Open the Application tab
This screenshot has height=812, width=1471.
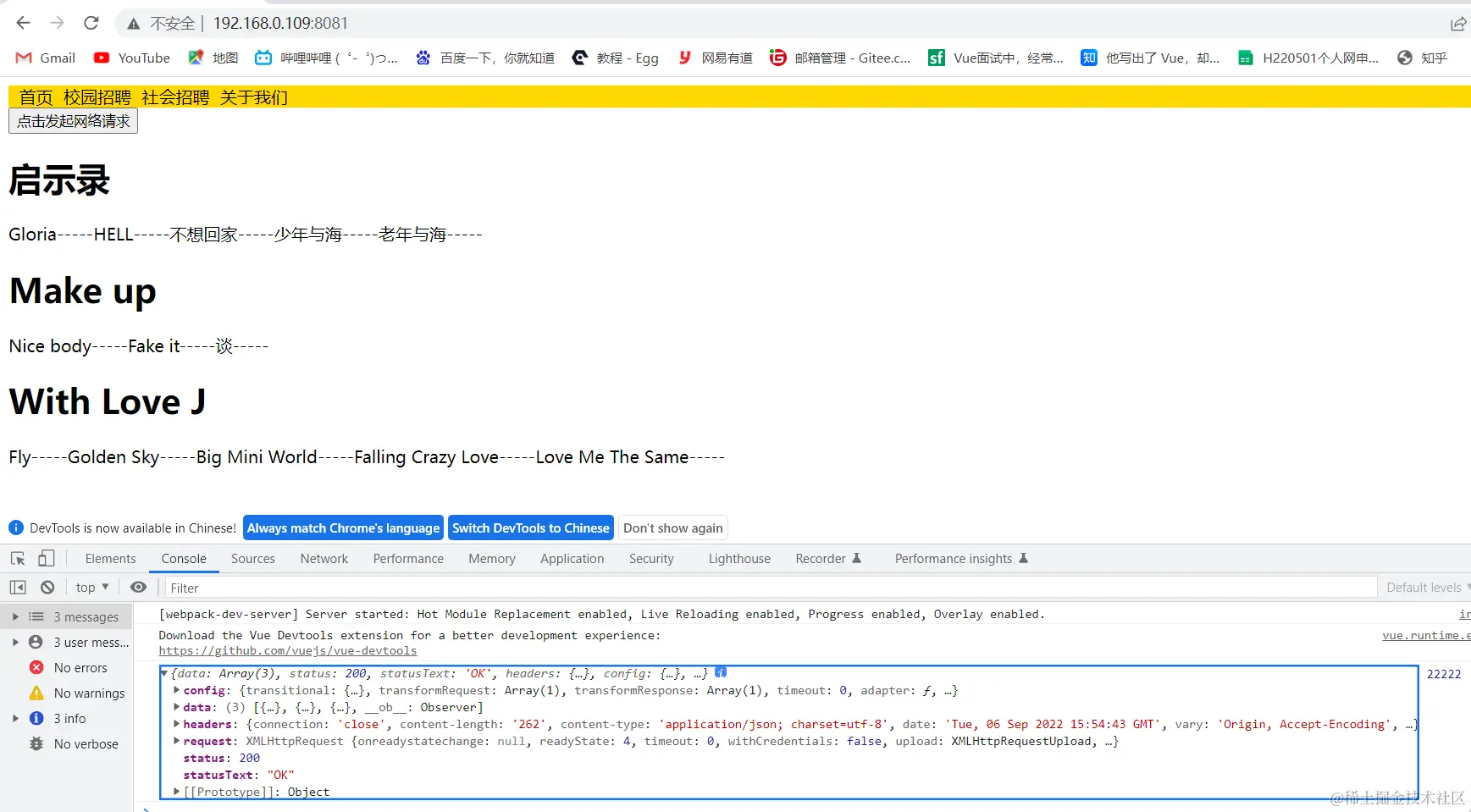[x=572, y=559]
